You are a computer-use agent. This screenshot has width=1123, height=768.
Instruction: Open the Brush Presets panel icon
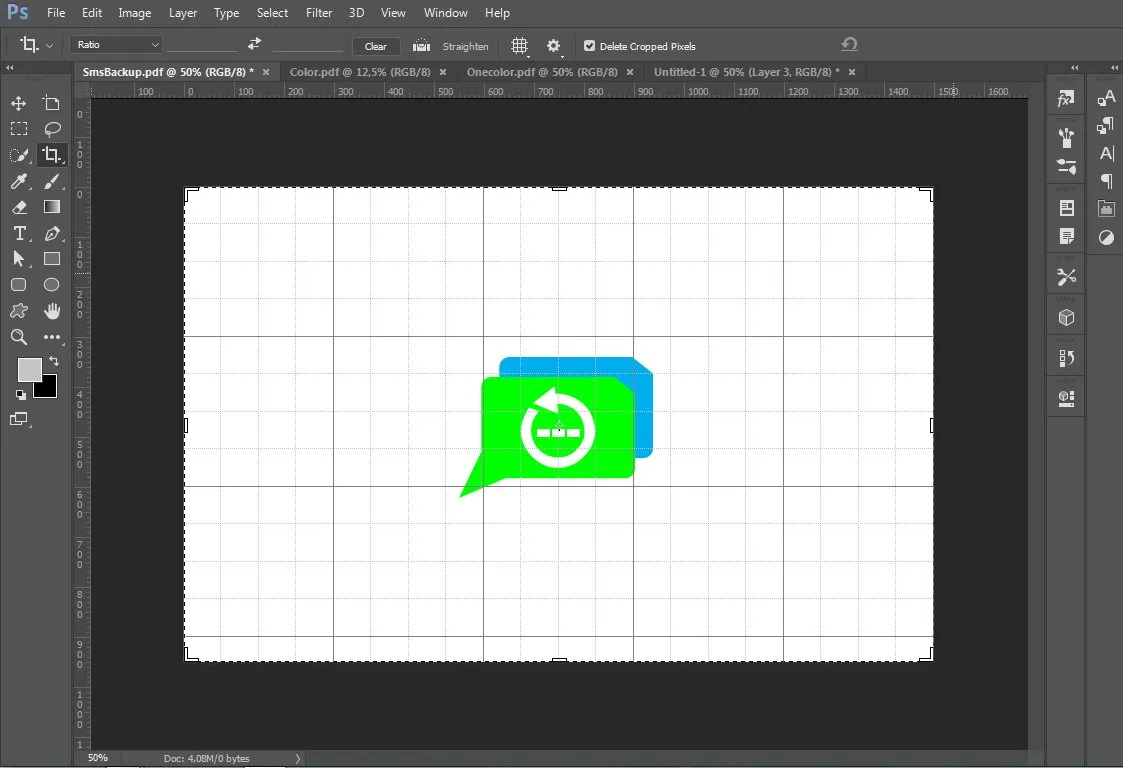(x=1066, y=137)
